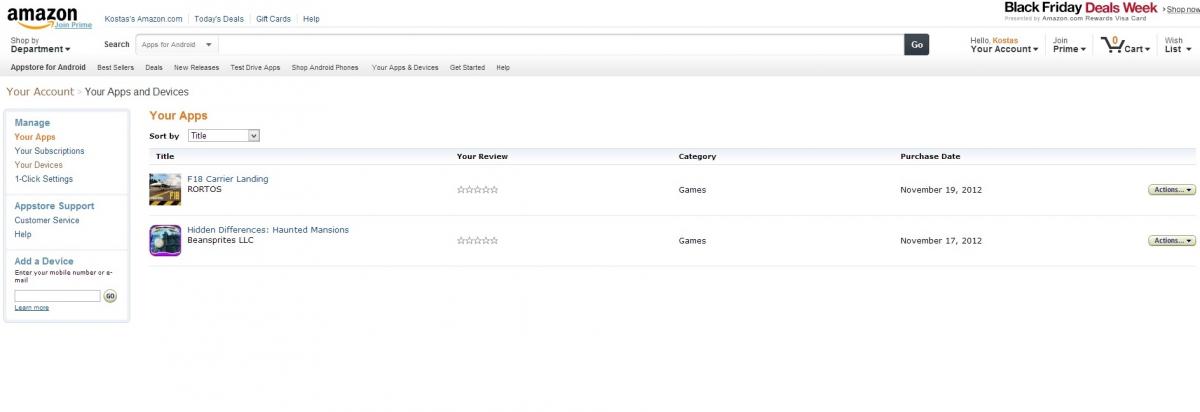Viewport: 1200px width, 412px height.
Task: Open Hidden Differences app thumbnail
Action: [165, 240]
